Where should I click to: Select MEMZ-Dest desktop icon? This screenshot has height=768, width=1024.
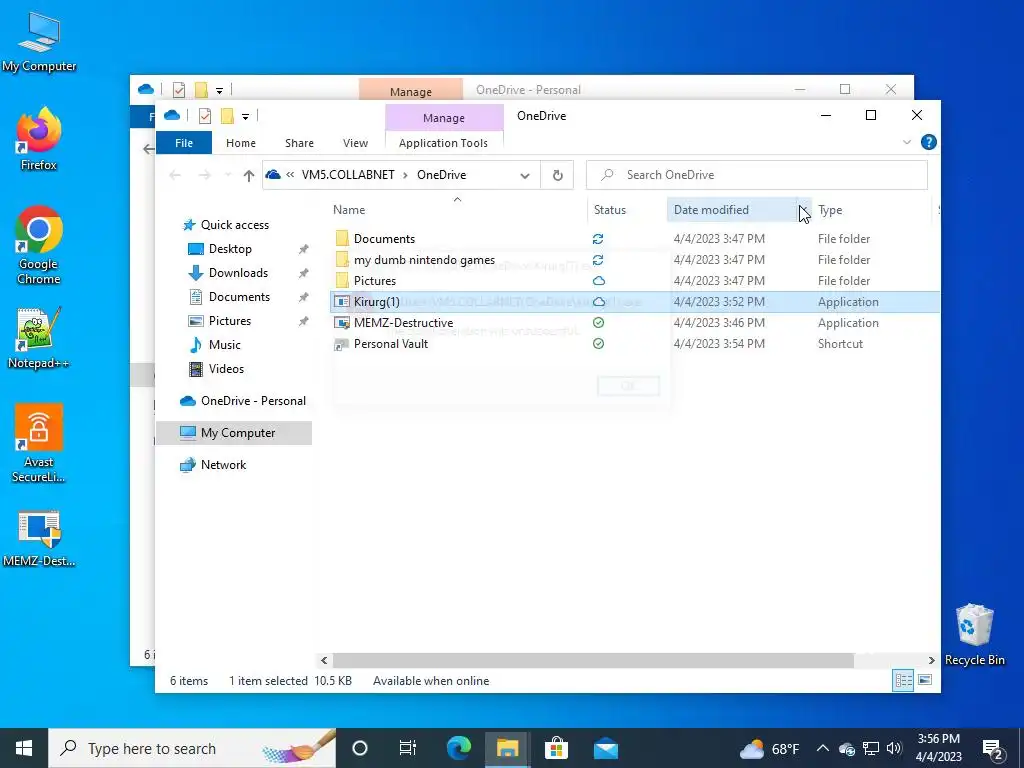(x=39, y=538)
